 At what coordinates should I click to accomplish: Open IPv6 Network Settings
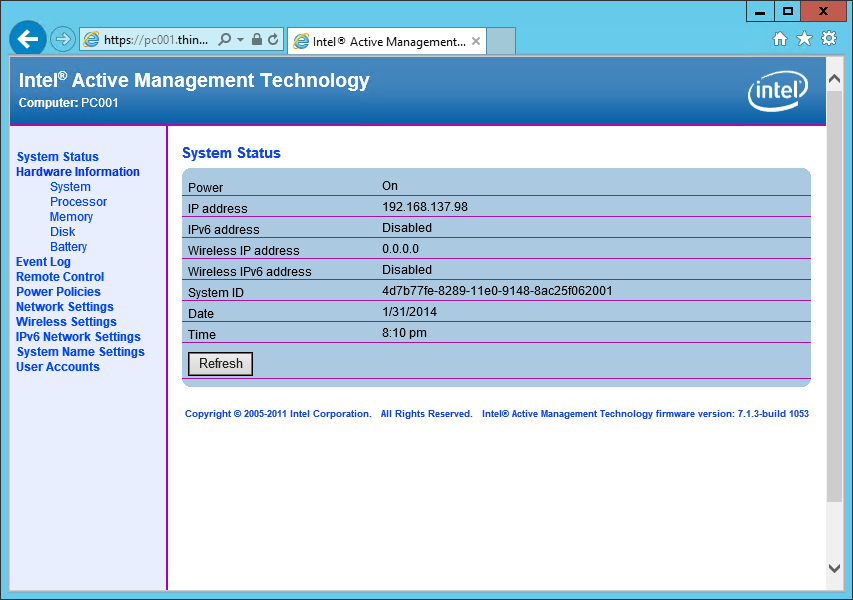click(78, 337)
